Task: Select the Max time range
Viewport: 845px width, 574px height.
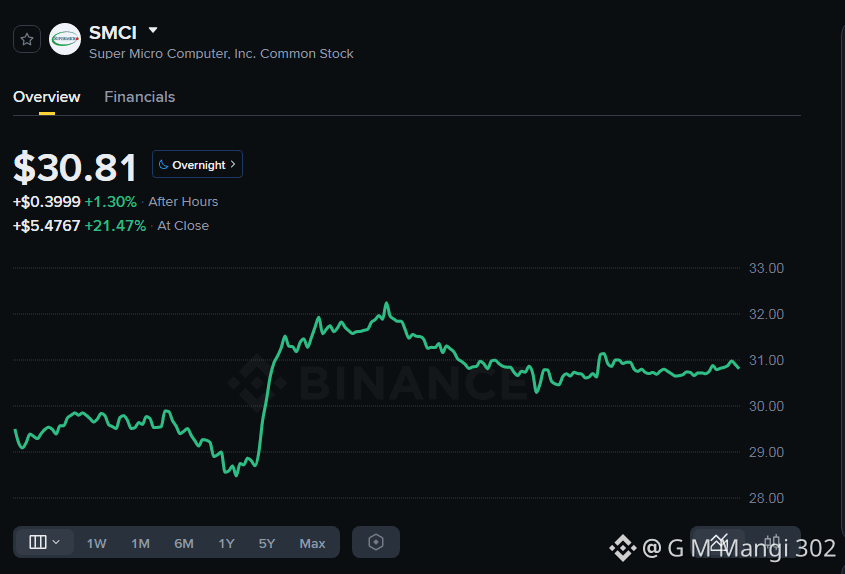Action: (x=313, y=543)
